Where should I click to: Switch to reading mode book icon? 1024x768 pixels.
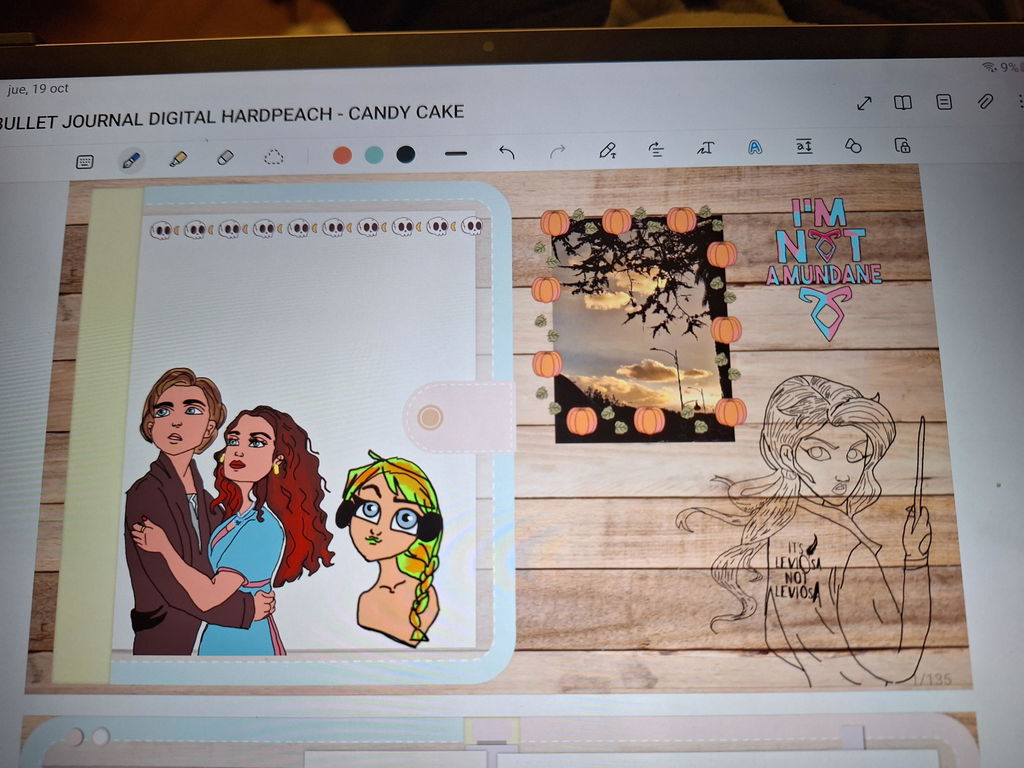click(903, 103)
